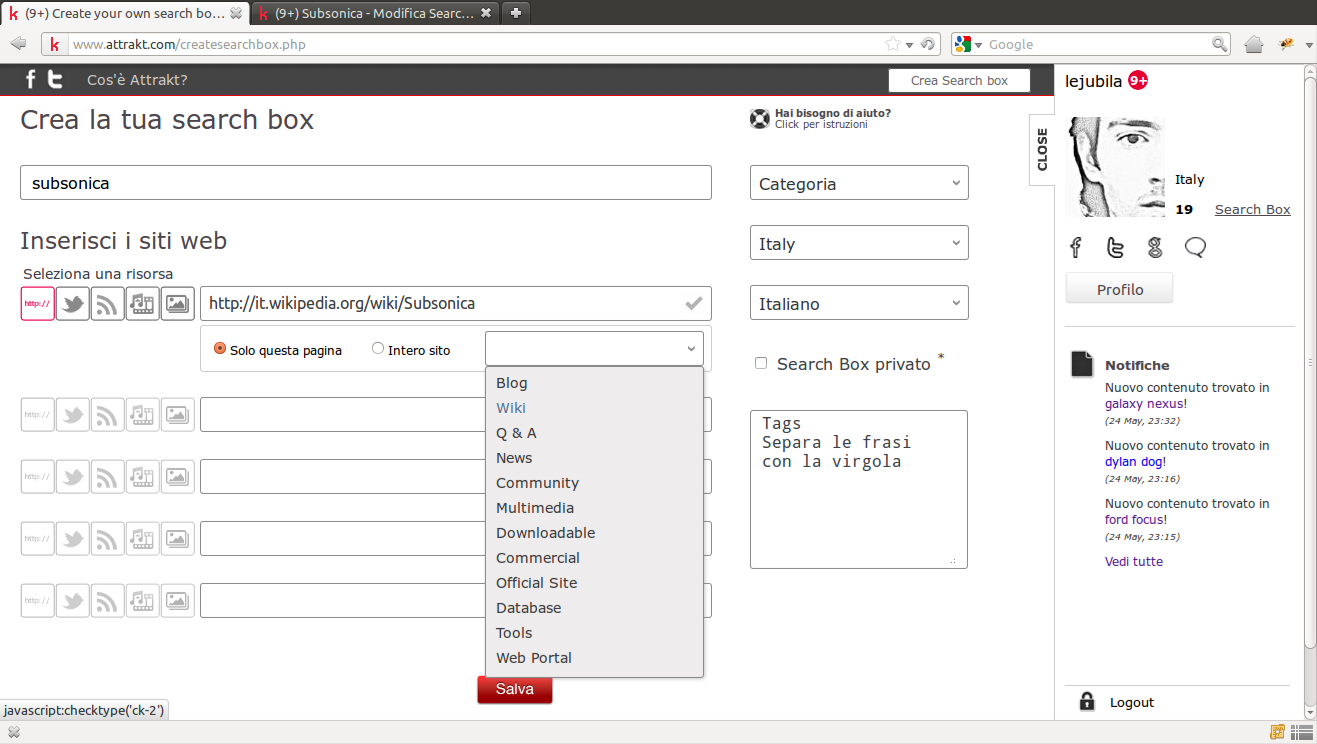
Task: Collapse the site type dropdown field
Action: tap(594, 349)
